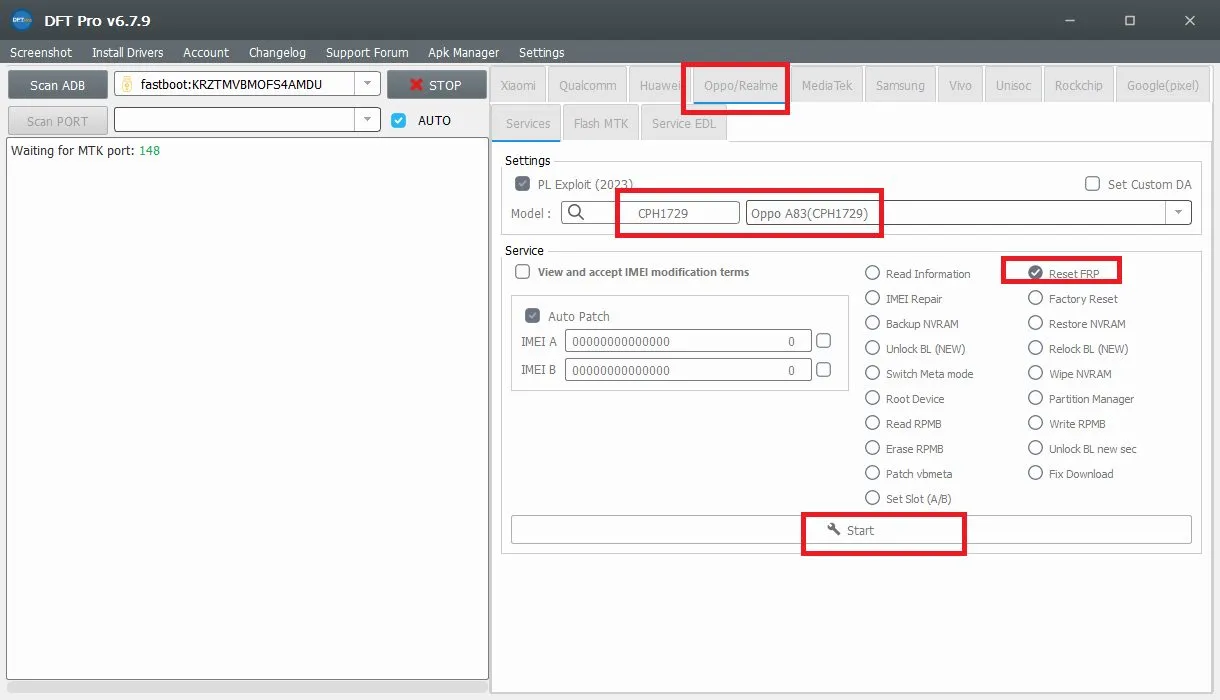Expand the fastboot device dropdown
Viewport: 1220px width, 700px height.
(368, 85)
